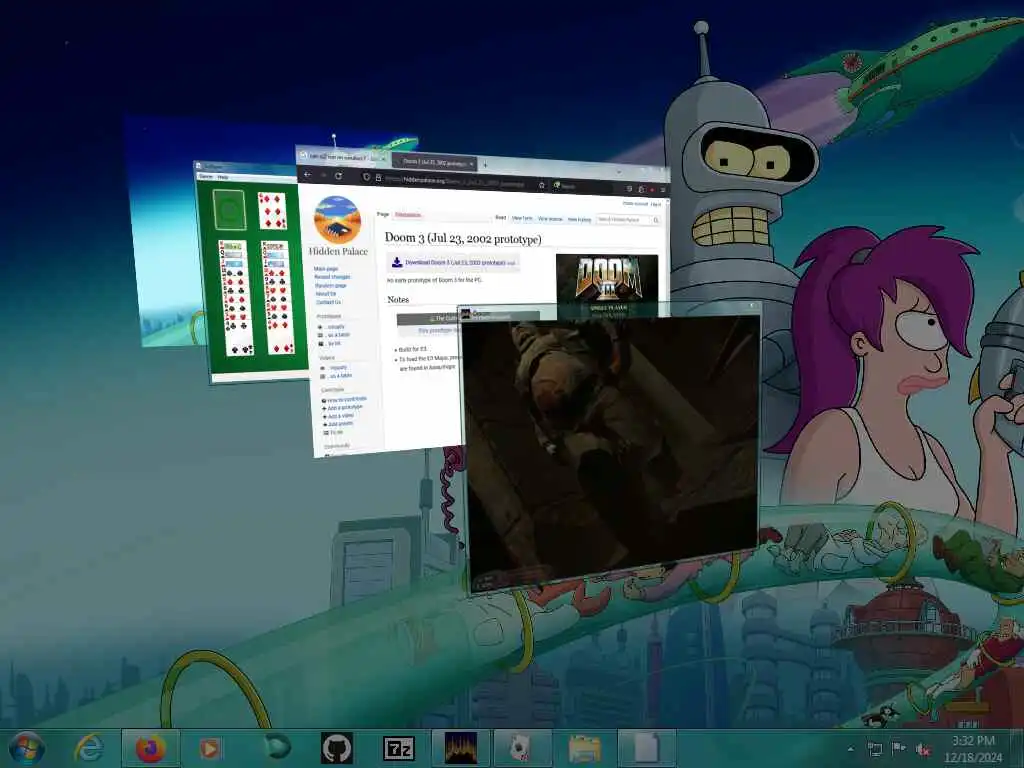1024x768 pixels.
Task: Click the Firefox extensions toolbar icon
Action: (641, 189)
